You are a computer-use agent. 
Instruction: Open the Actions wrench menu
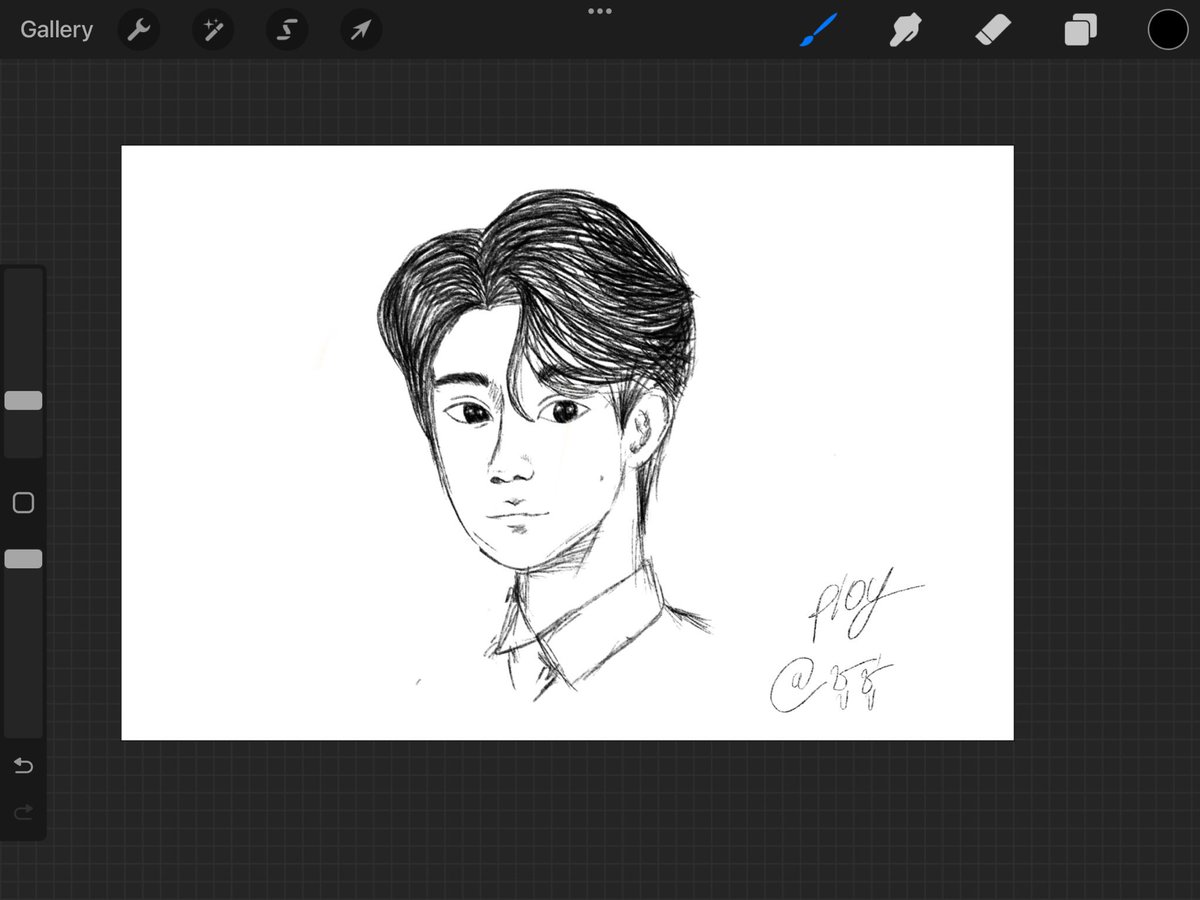(139, 31)
